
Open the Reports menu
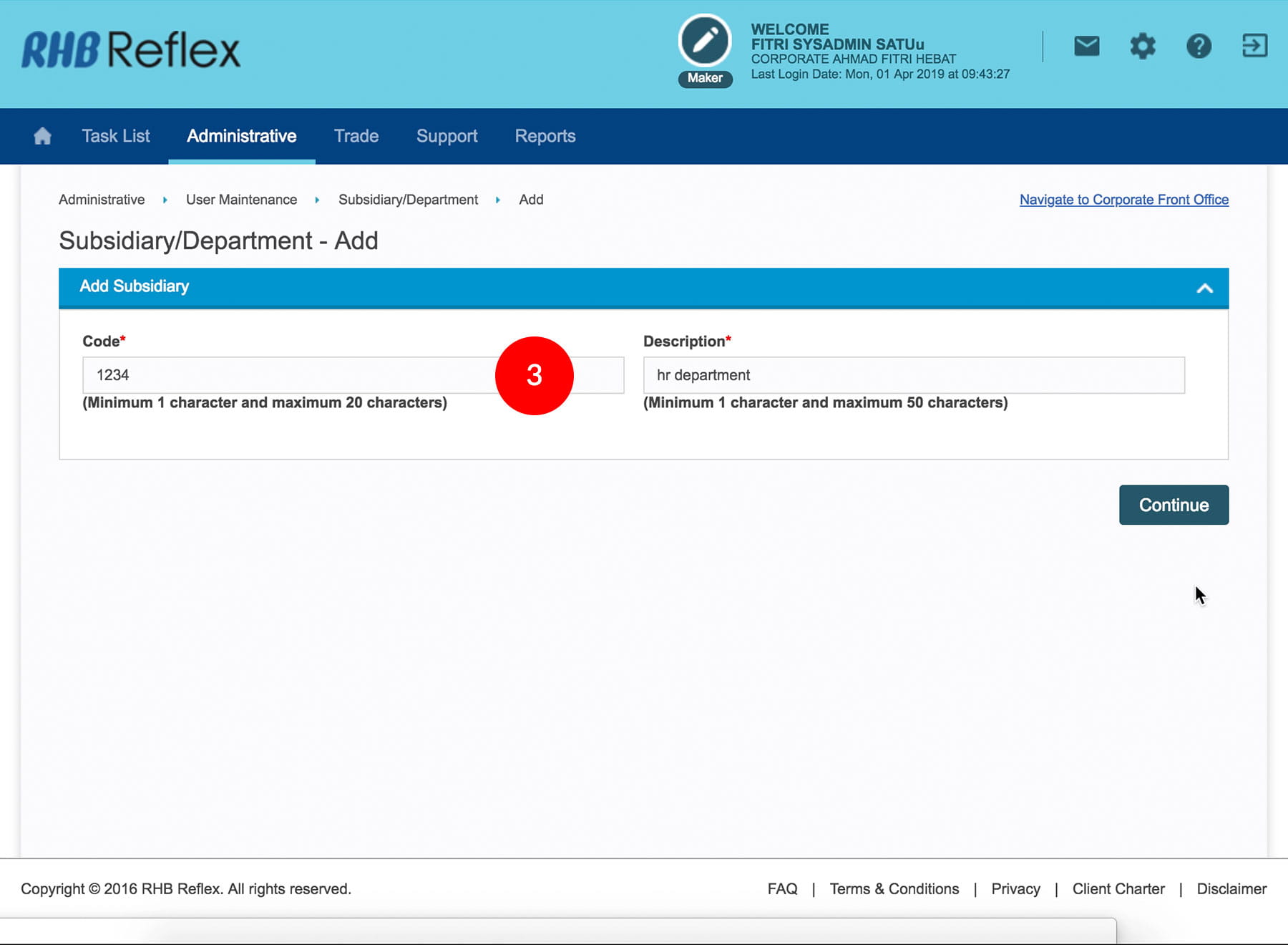tap(545, 136)
